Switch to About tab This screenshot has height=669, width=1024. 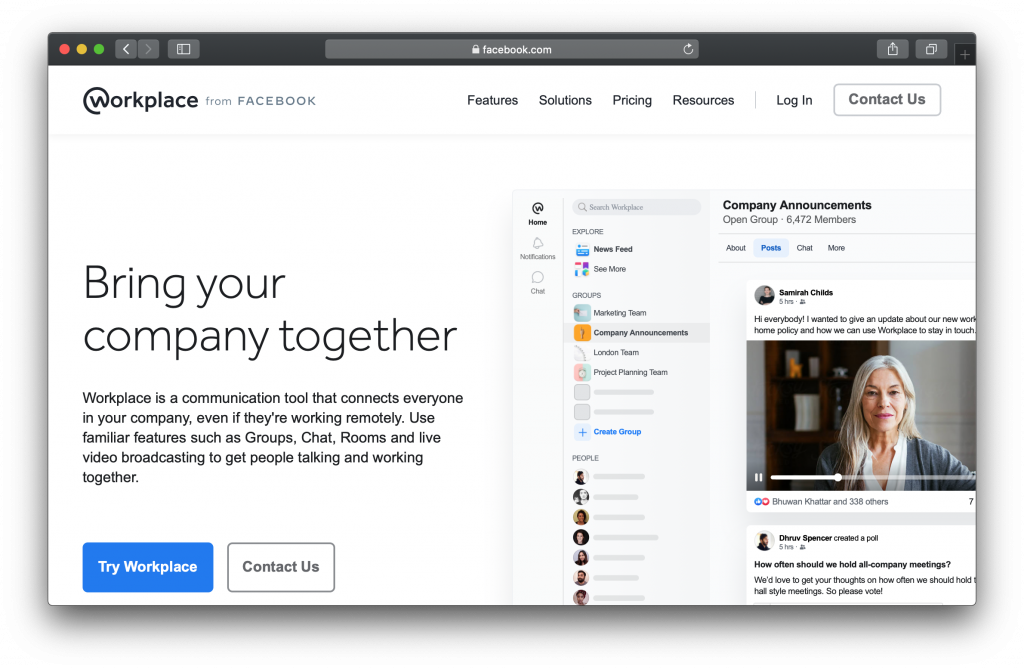pyautogui.click(x=735, y=248)
